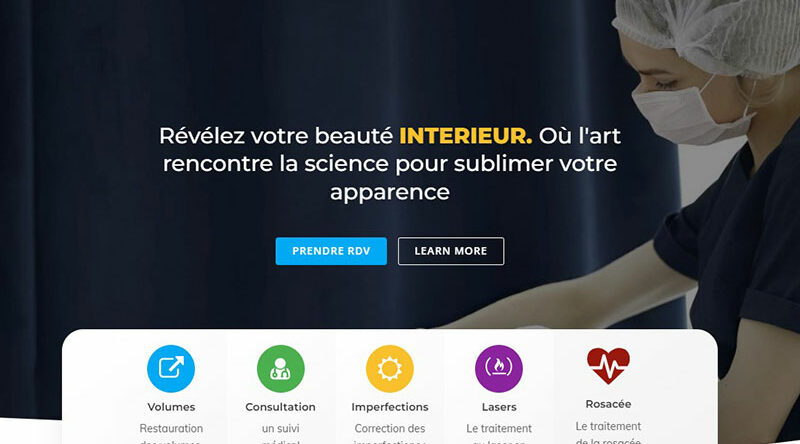
Task: Select the Consultation heading
Action: pos(281,407)
